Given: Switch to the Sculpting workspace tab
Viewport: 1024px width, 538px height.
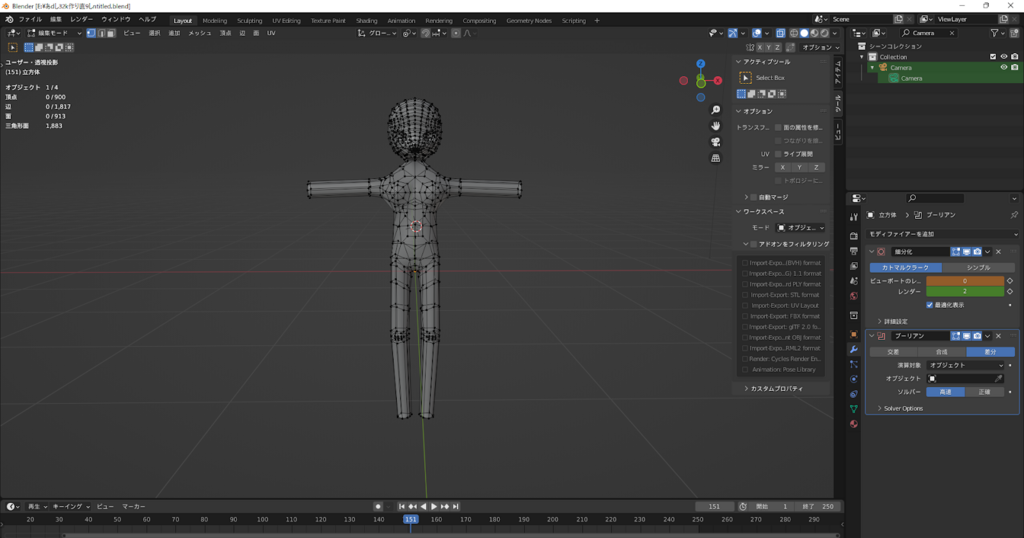Looking at the screenshot, I should click(249, 20).
